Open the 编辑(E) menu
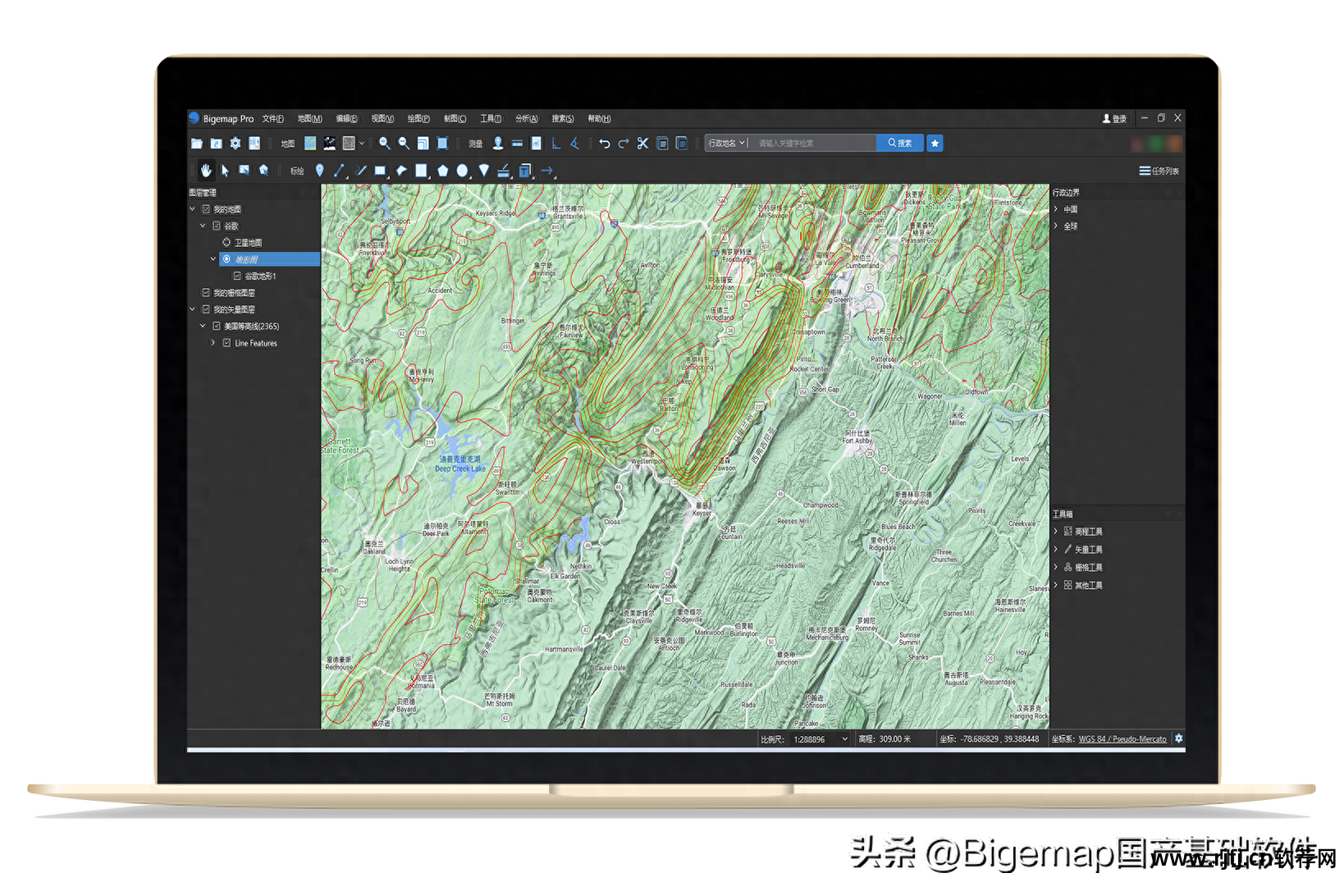 point(347,119)
